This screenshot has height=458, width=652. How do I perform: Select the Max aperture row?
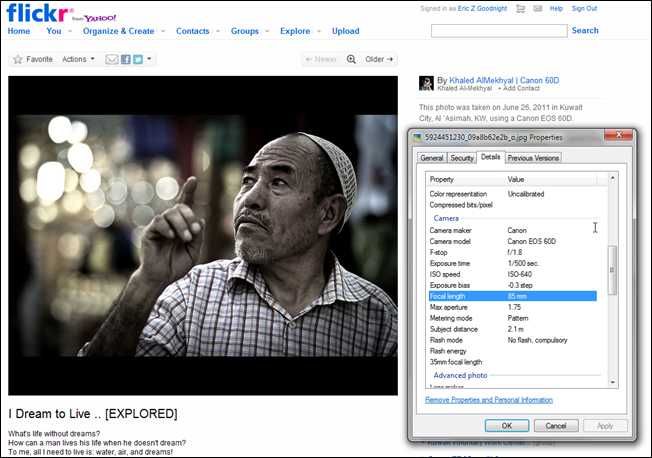[512, 307]
